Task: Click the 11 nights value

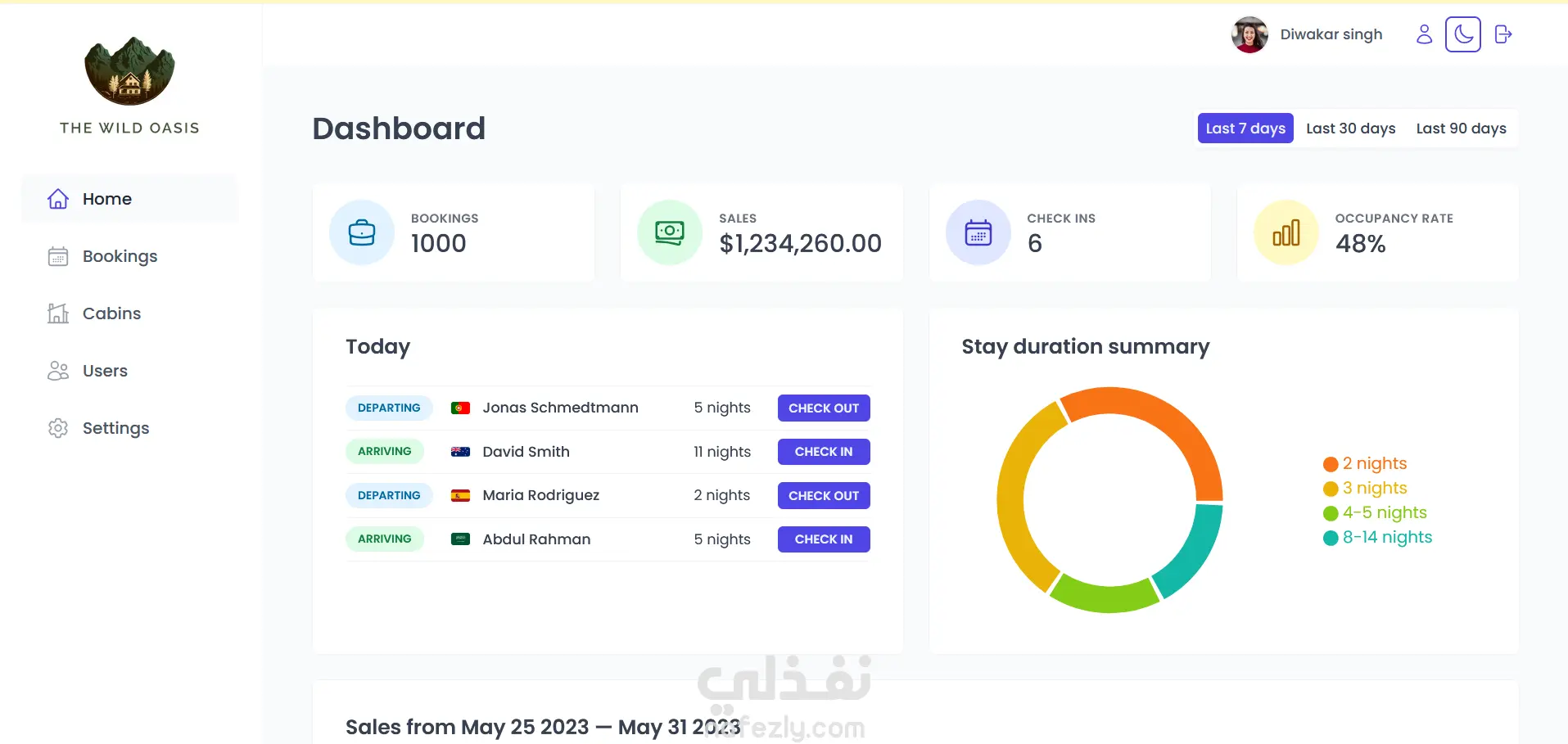Action: pos(722,452)
